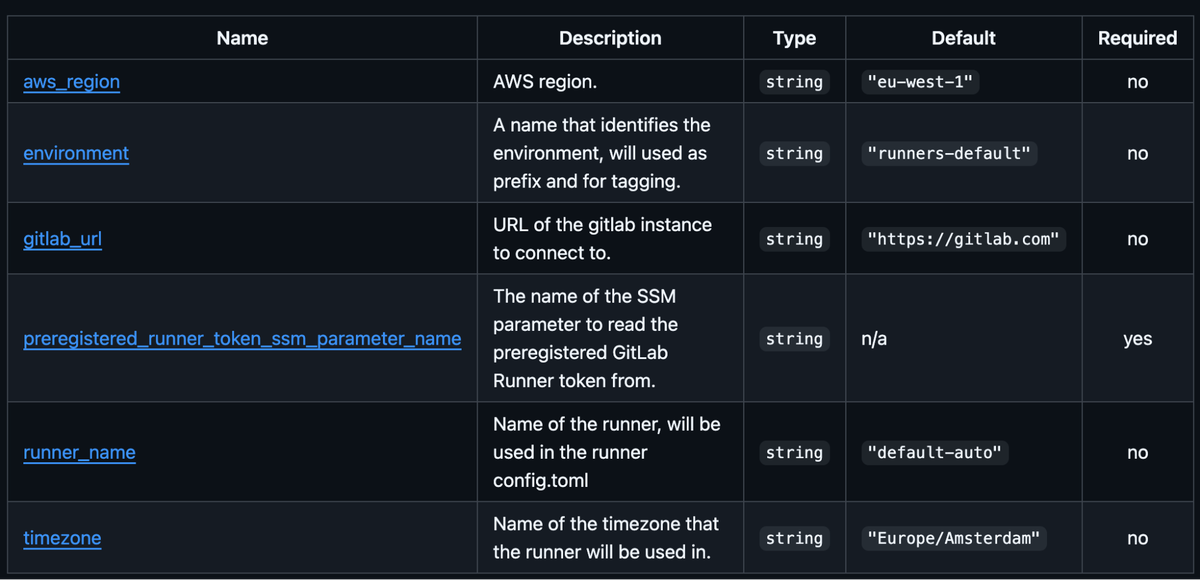Screen dimensions: 1200x580
Task: Click the string type in runner_name row
Action: coord(794,452)
